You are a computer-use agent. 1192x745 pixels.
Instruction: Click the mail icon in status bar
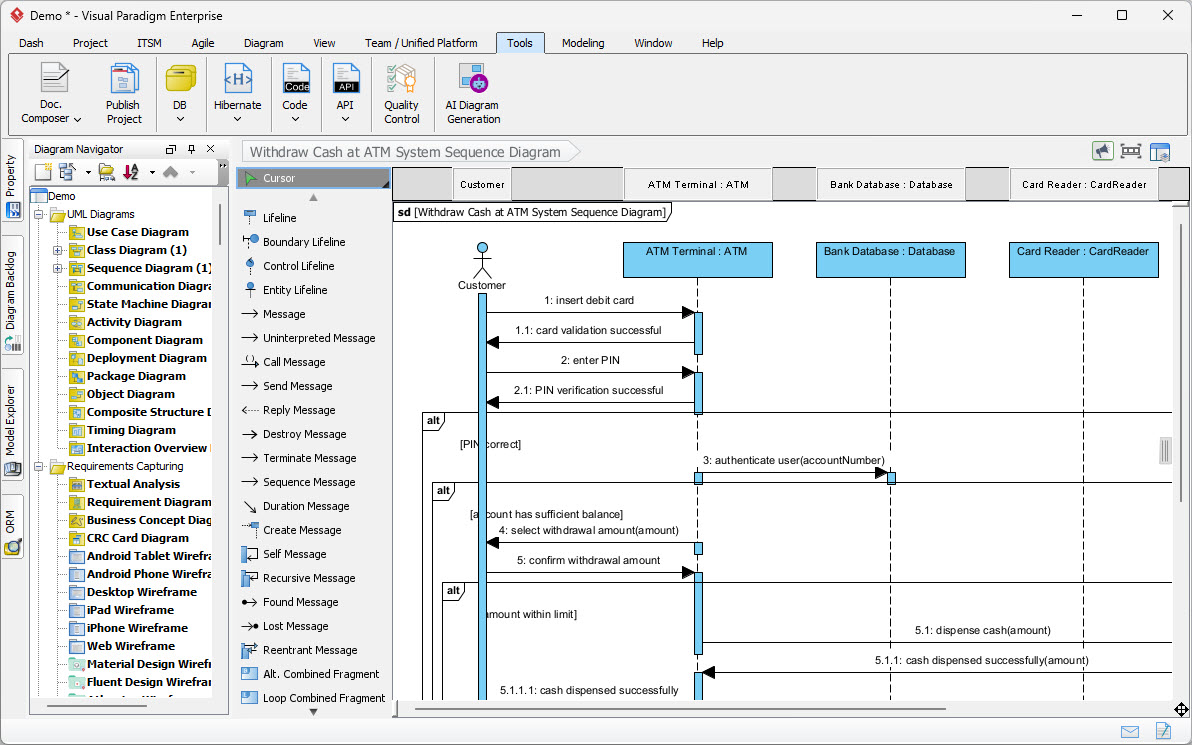[1130, 731]
